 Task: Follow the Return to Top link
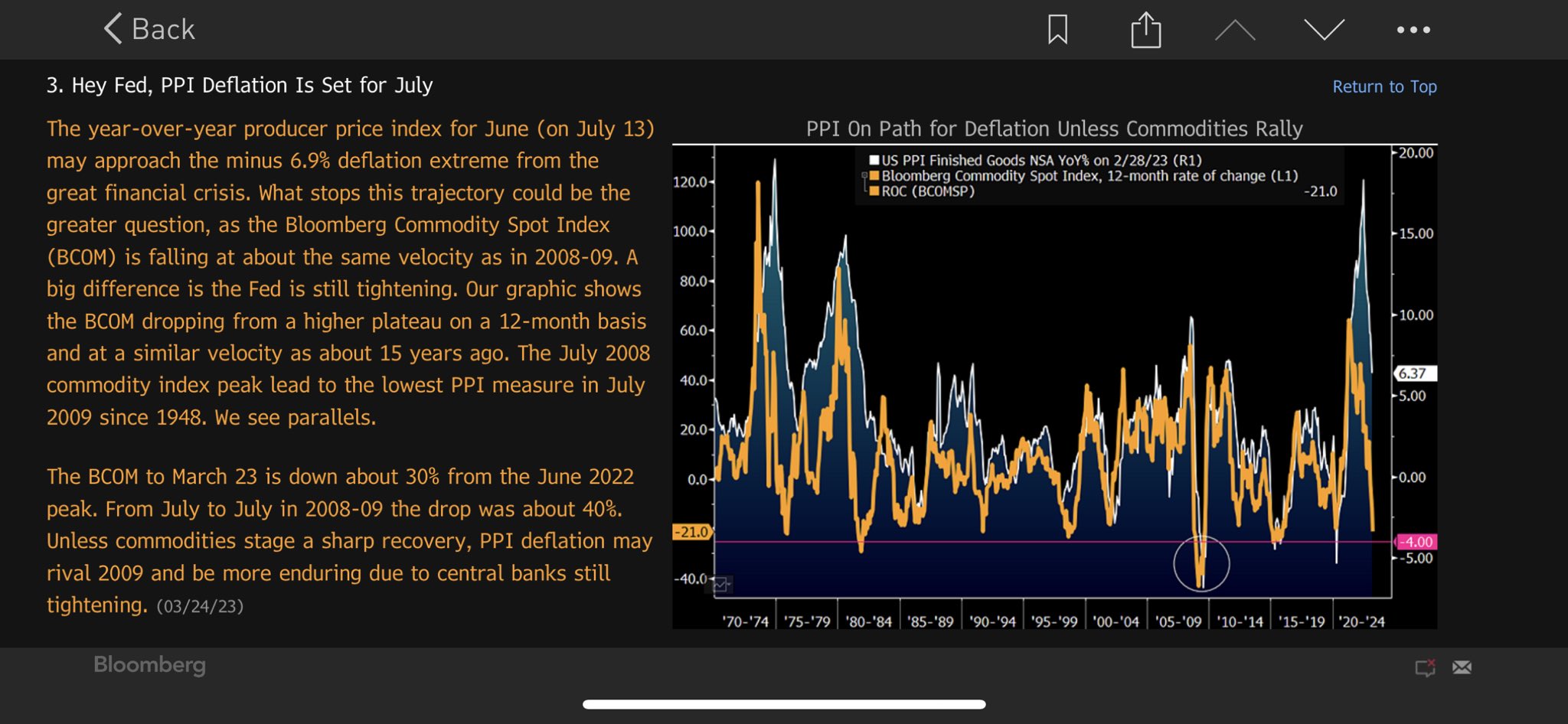[x=1384, y=86]
